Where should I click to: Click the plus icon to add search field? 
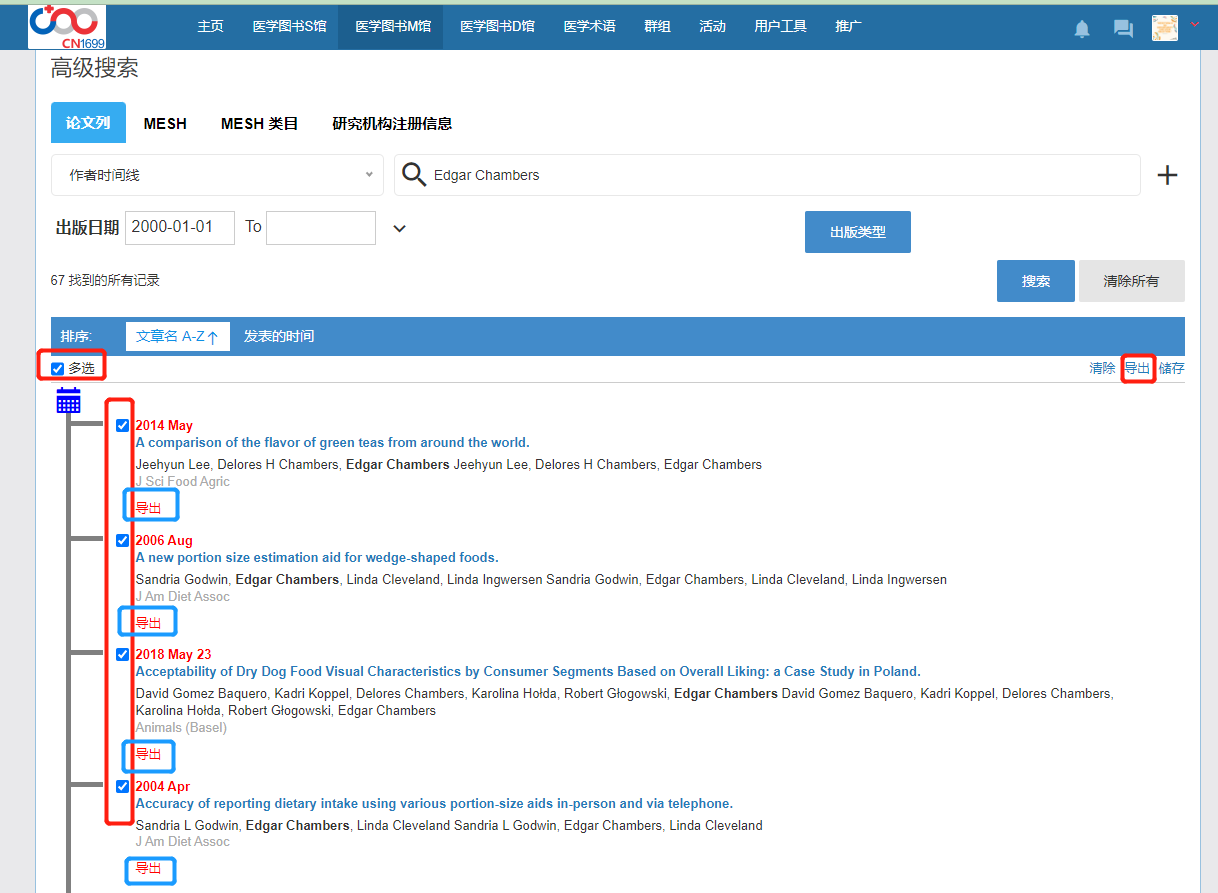(x=1167, y=176)
